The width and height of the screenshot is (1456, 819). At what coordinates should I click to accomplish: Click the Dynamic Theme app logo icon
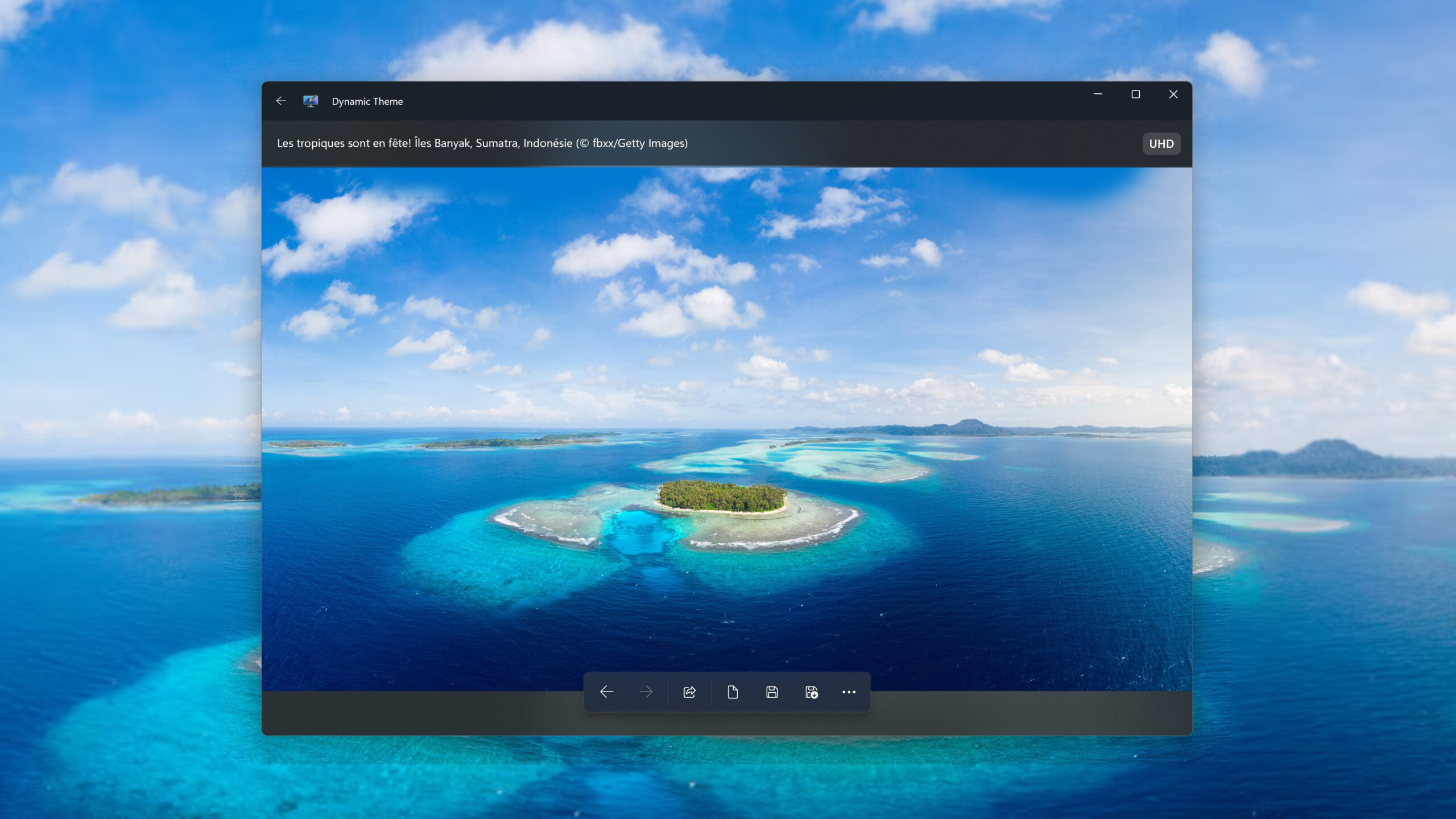click(x=311, y=101)
